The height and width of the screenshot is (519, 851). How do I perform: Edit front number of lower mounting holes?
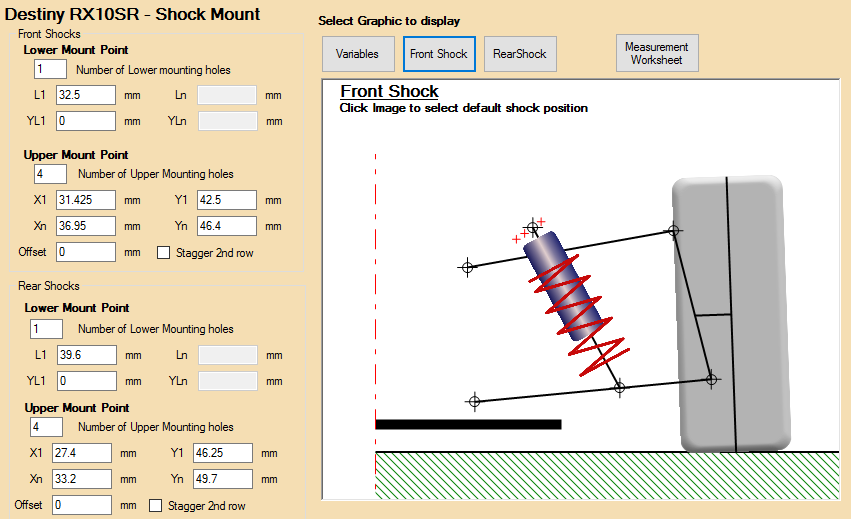pos(50,69)
